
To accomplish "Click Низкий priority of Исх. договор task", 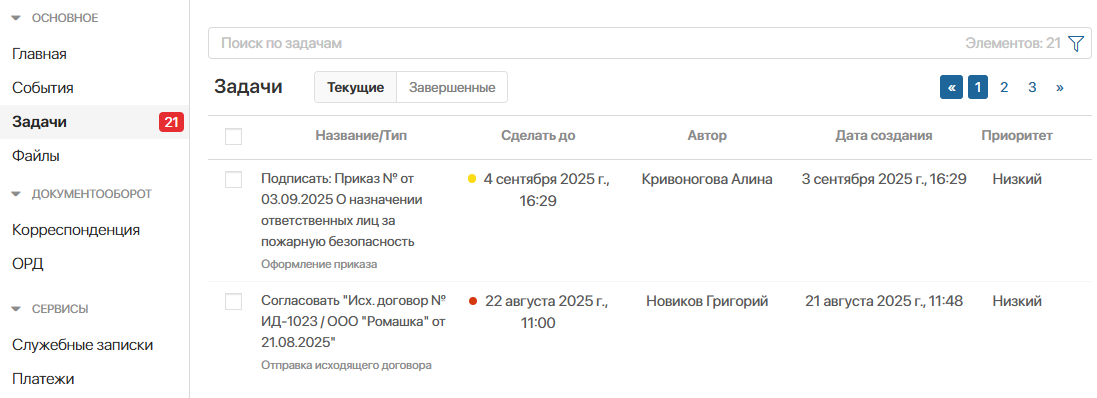I will tap(1017, 301).
